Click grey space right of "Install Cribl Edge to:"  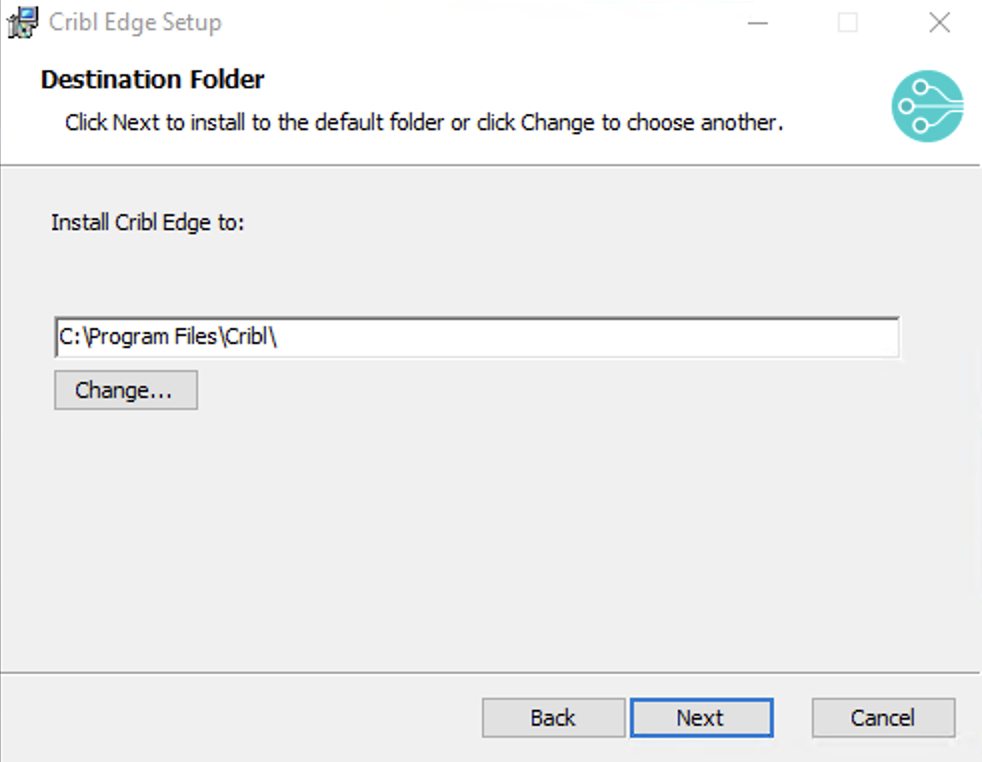click(x=600, y=222)
